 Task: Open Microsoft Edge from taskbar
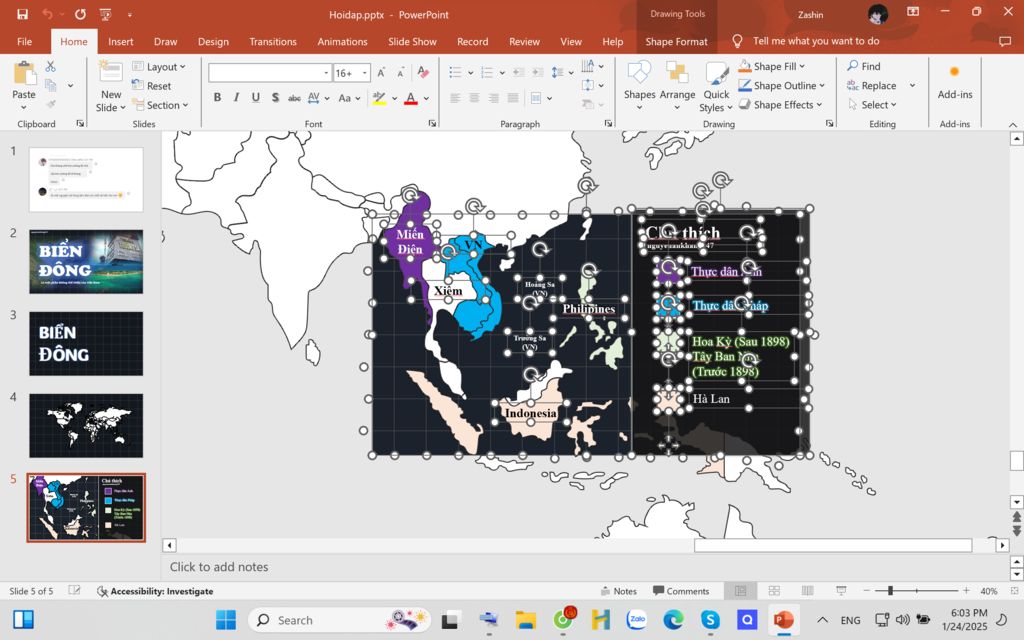click(673, 620)
